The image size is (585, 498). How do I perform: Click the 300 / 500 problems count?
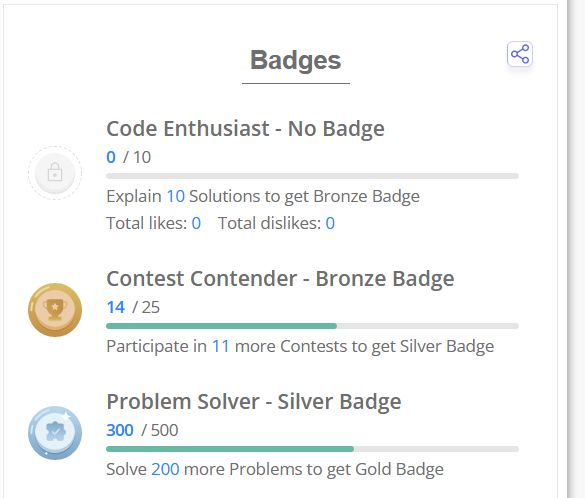(x=142, y=430)
